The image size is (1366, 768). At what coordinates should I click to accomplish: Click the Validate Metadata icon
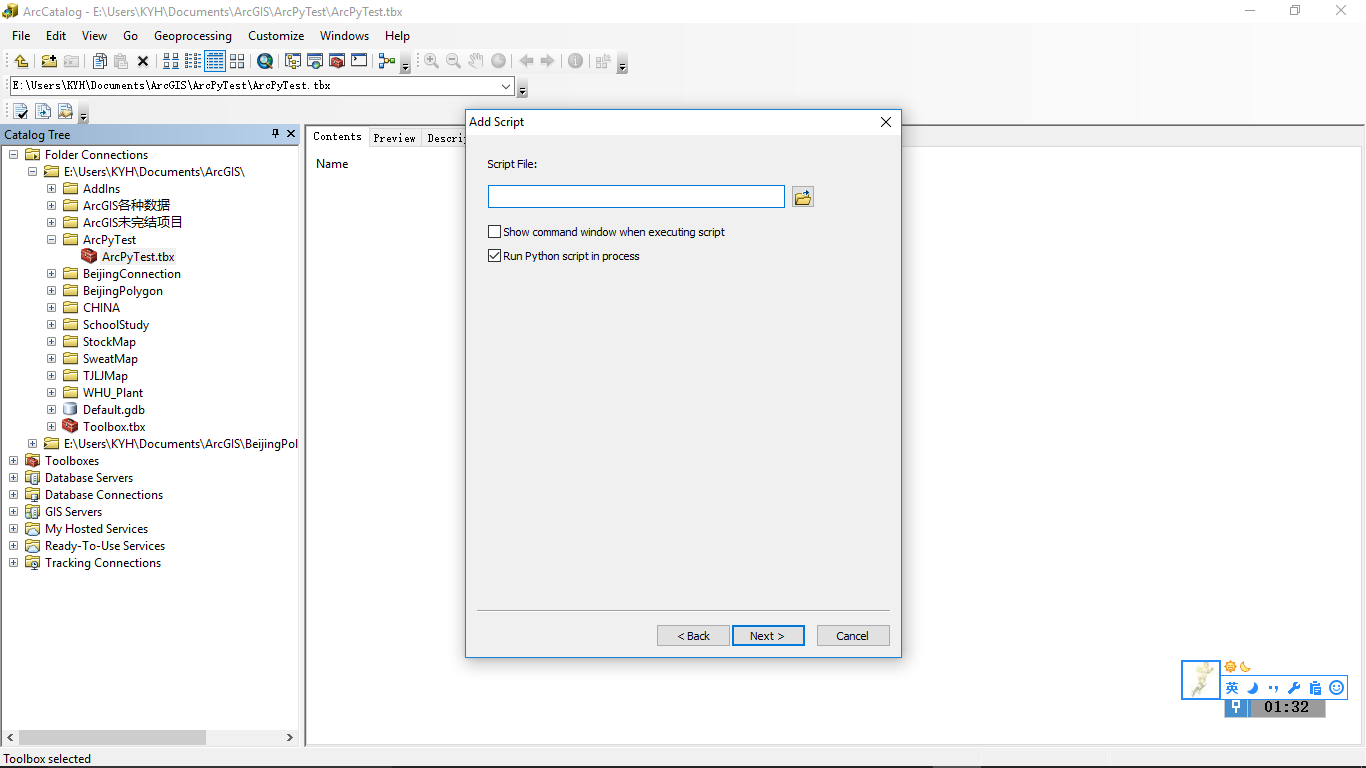tap(21, 111)
